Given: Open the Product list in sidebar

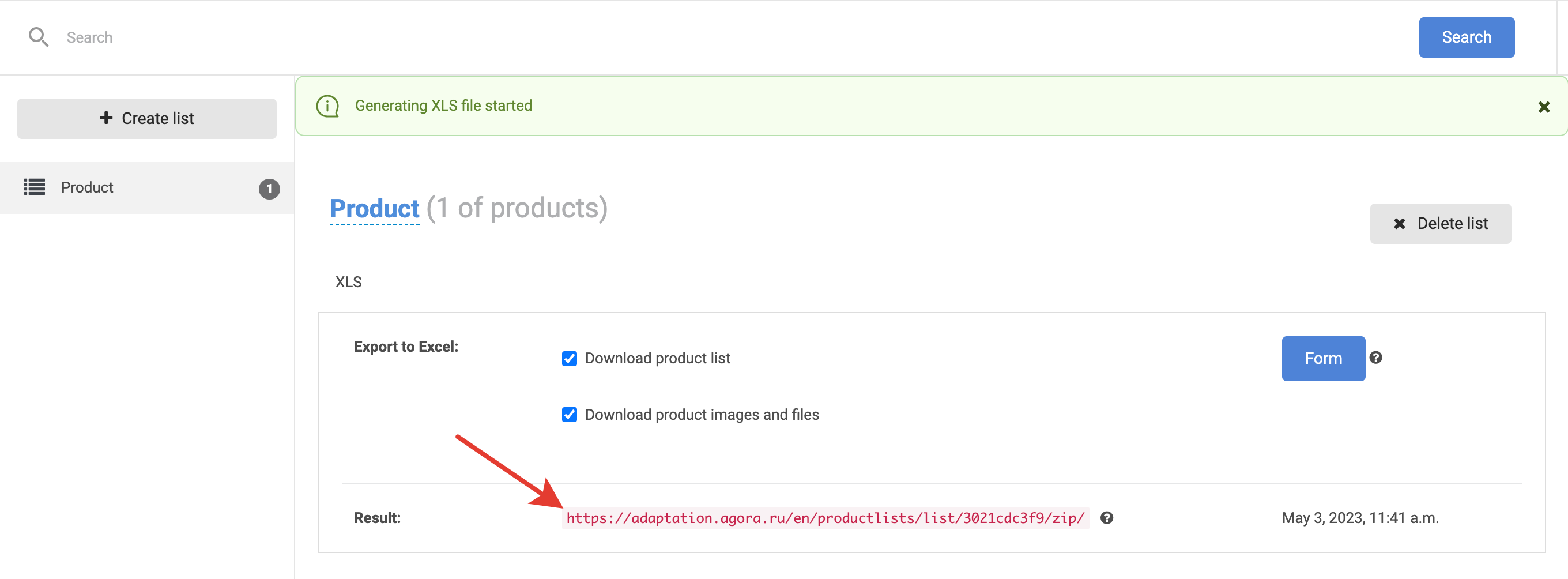Looking at the screenshot, I should pyautogui.click(x=87, y=187).
